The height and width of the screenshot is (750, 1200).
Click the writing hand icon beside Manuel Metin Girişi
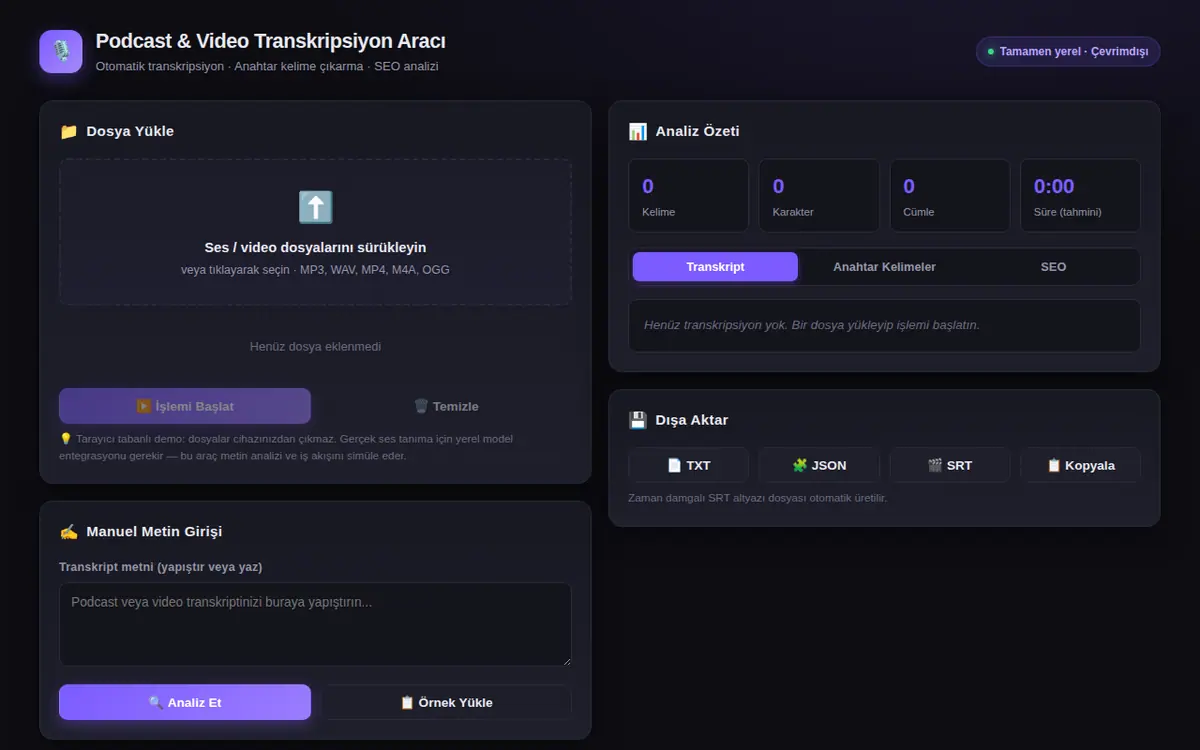69,531
